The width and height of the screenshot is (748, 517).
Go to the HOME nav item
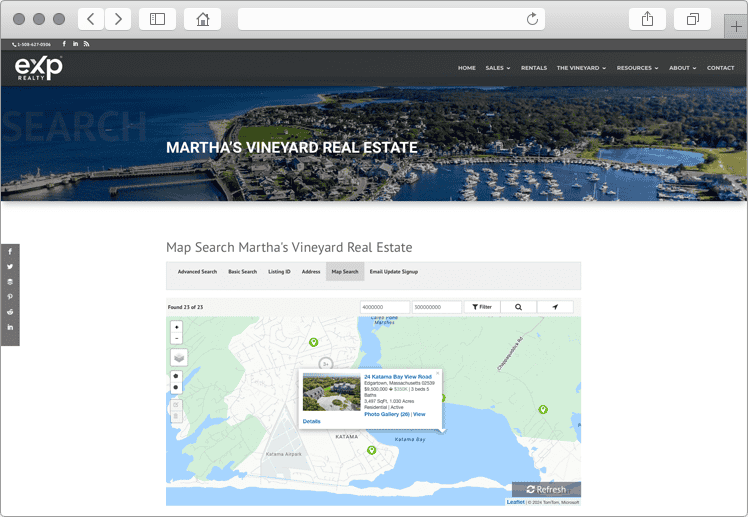point(467,68)
